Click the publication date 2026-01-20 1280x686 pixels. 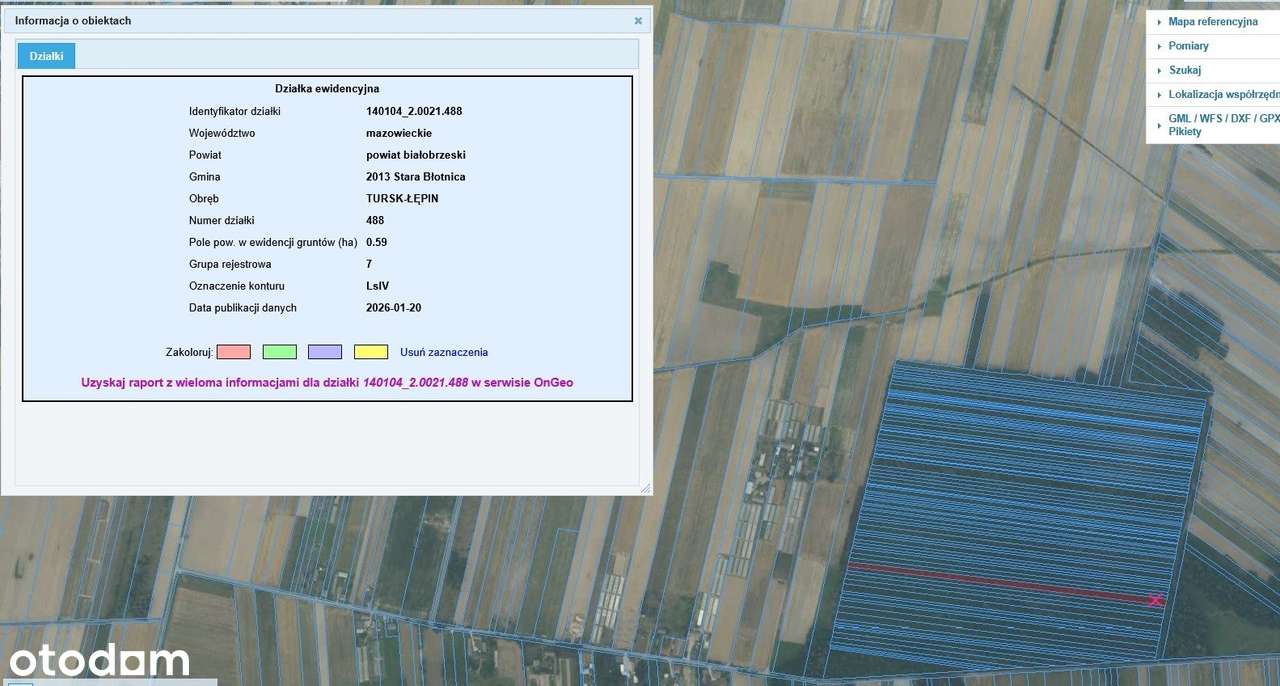[x=394, y=308]
